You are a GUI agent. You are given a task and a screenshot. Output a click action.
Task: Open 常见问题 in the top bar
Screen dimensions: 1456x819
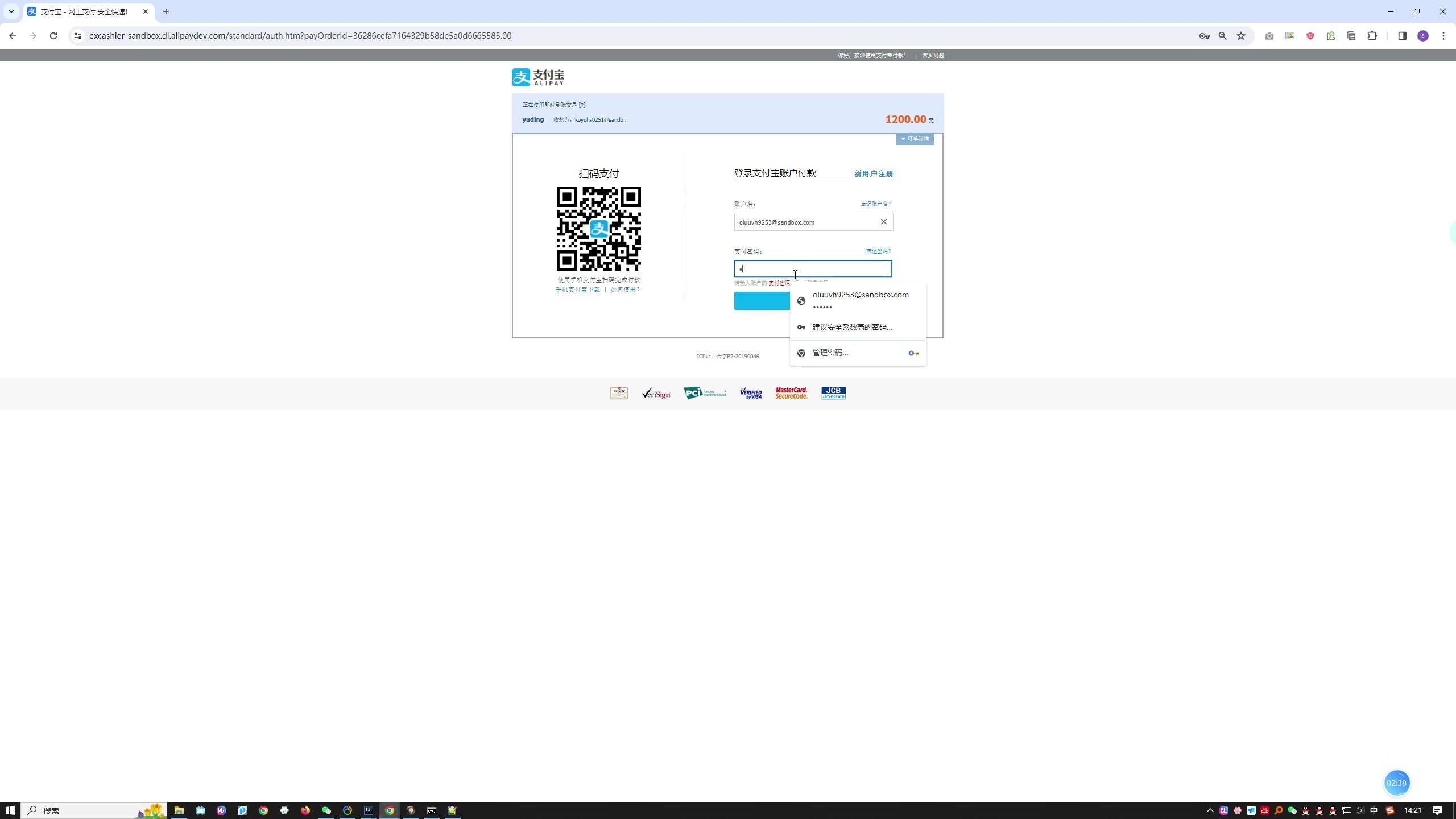click(x=933, y=55)
